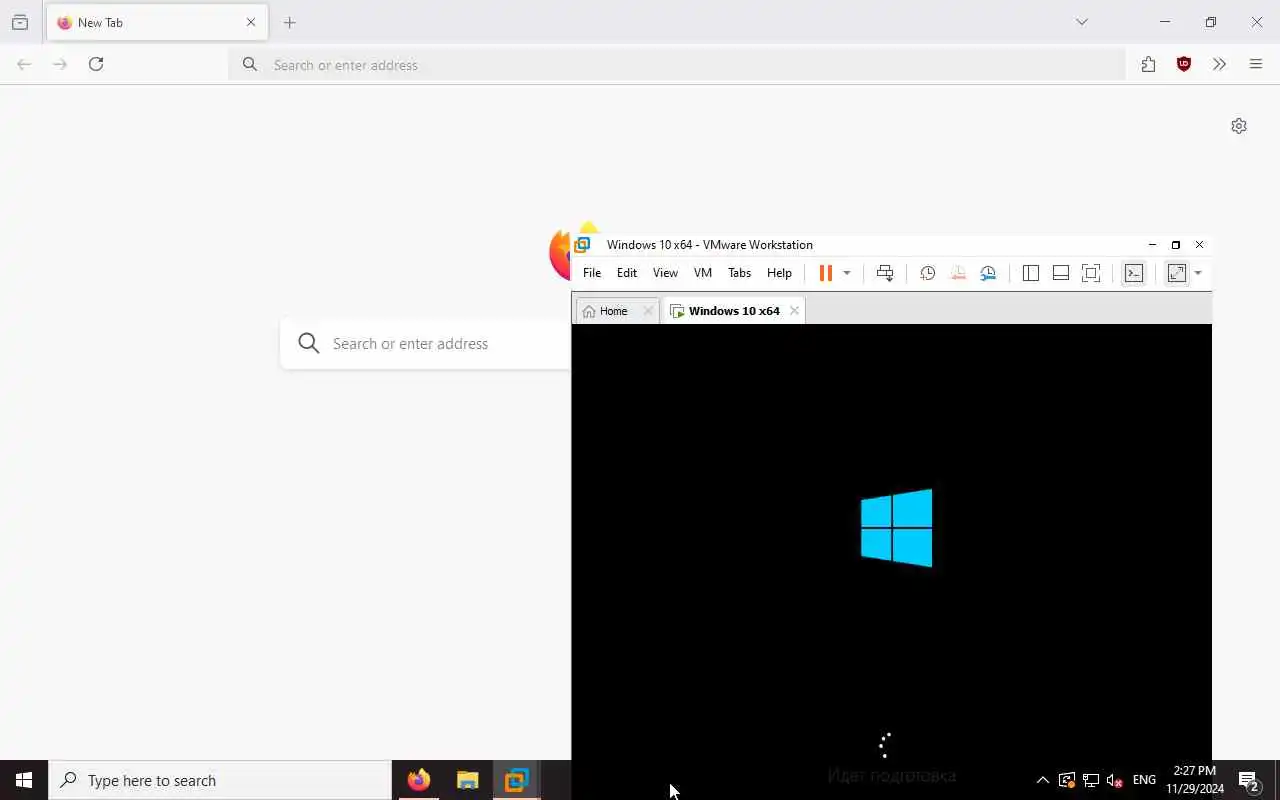Enter VMware full screen mode
This screenshot has height=800, width=1280.
pyautogui.click(x=1091, y=273)
